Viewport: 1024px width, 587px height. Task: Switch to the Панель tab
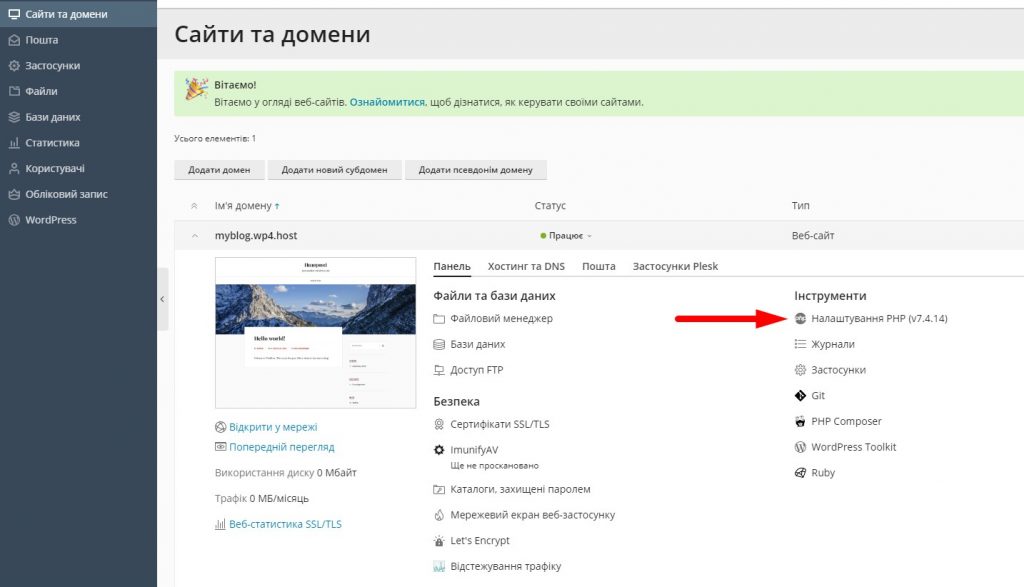coord(452,266)
